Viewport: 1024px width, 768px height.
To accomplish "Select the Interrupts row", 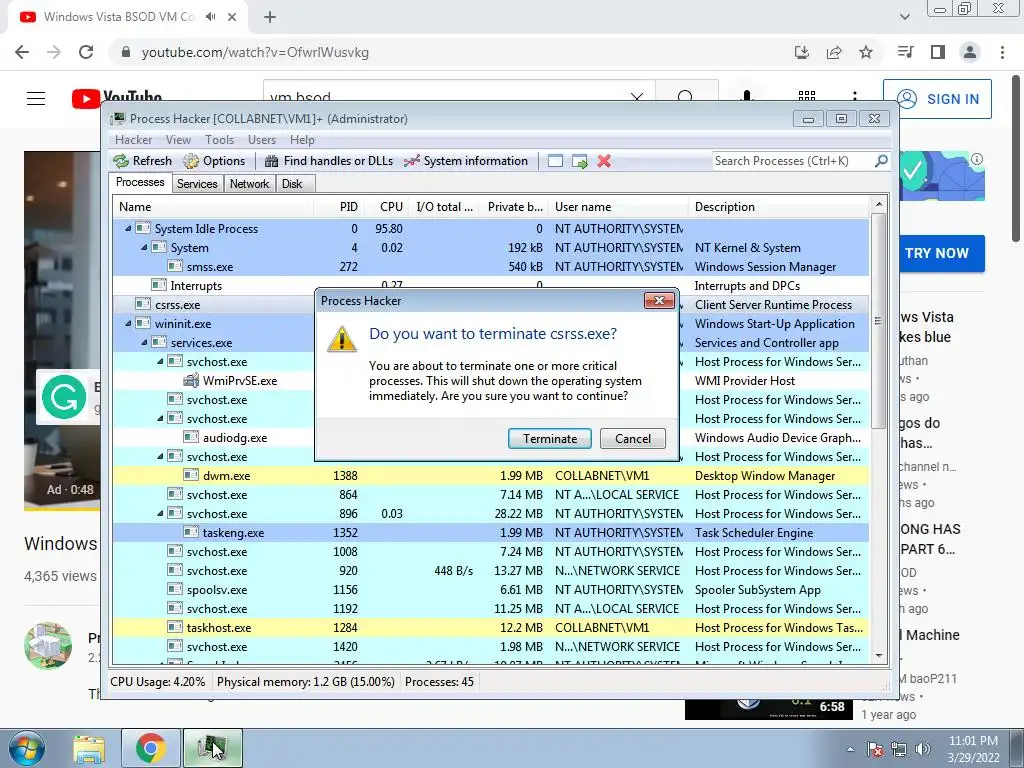I will [x=491, y=286].
